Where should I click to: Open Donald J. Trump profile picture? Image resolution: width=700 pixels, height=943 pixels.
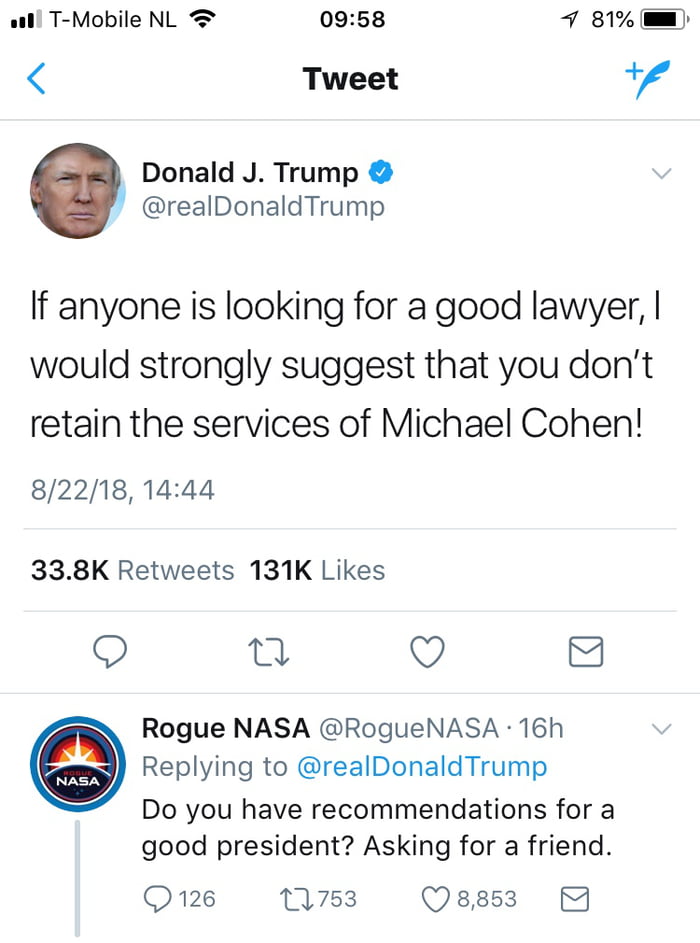[x=78, y=190]
